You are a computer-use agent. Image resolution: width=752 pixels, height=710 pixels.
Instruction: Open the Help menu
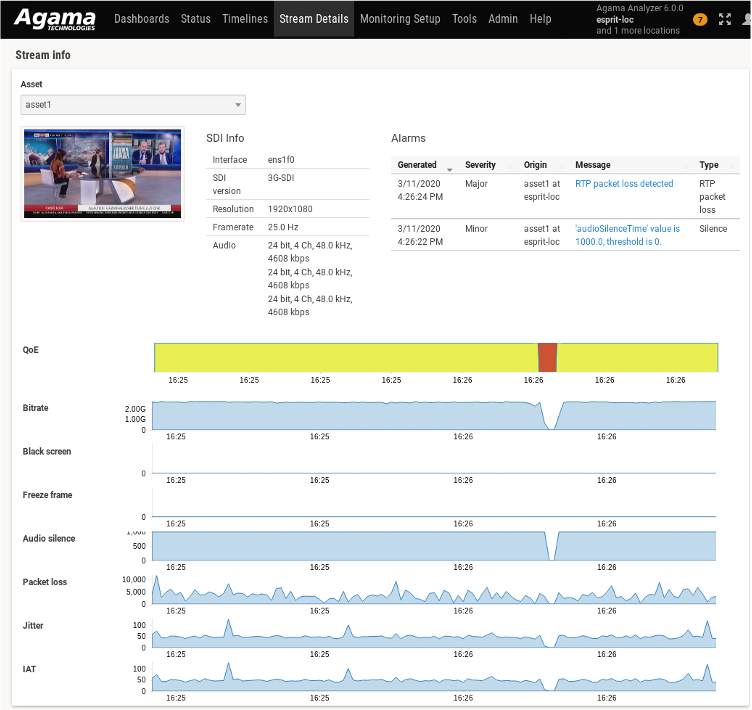click(x=540, y=19)
